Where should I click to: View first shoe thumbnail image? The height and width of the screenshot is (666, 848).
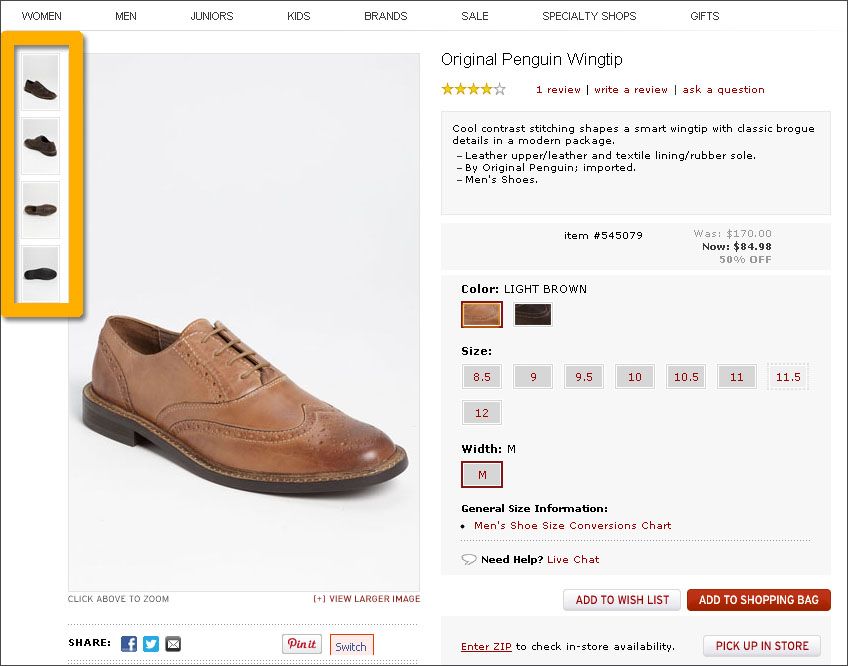(x=41, y=82)
